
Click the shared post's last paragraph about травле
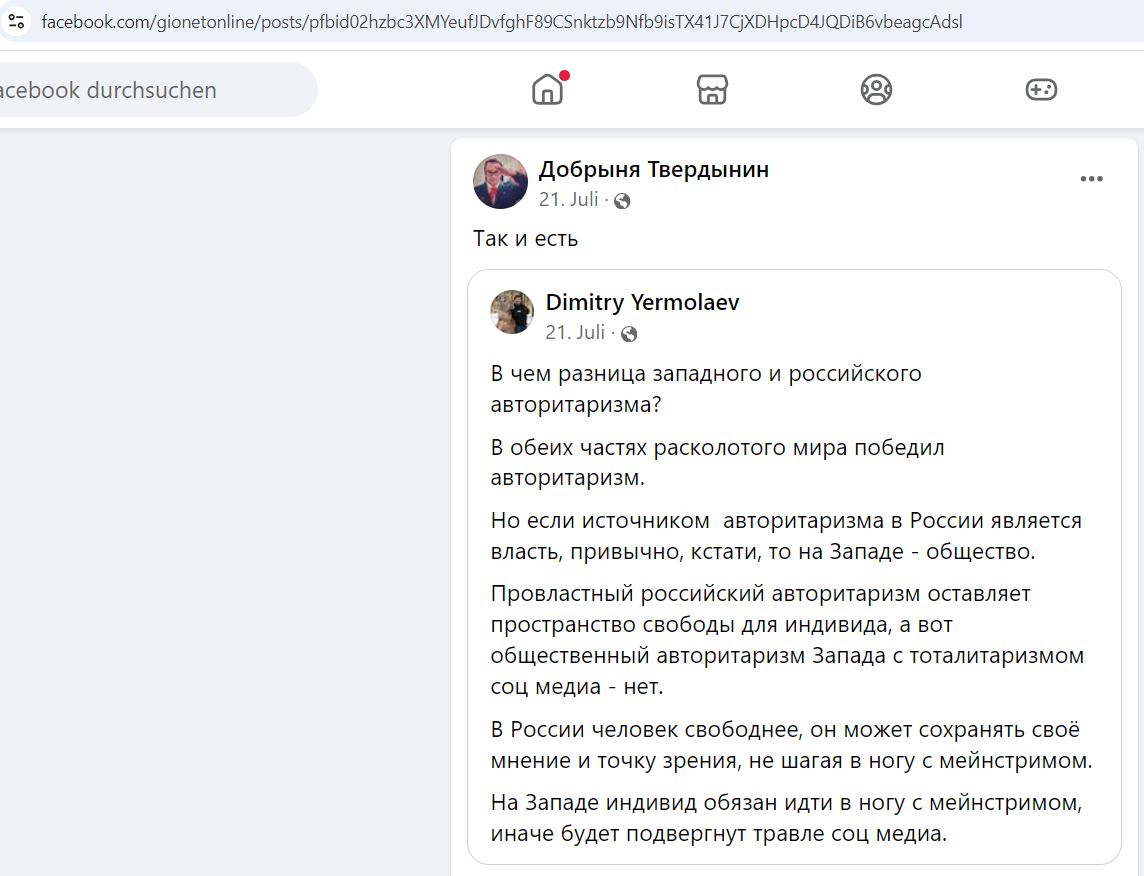(x=786, y=818)
